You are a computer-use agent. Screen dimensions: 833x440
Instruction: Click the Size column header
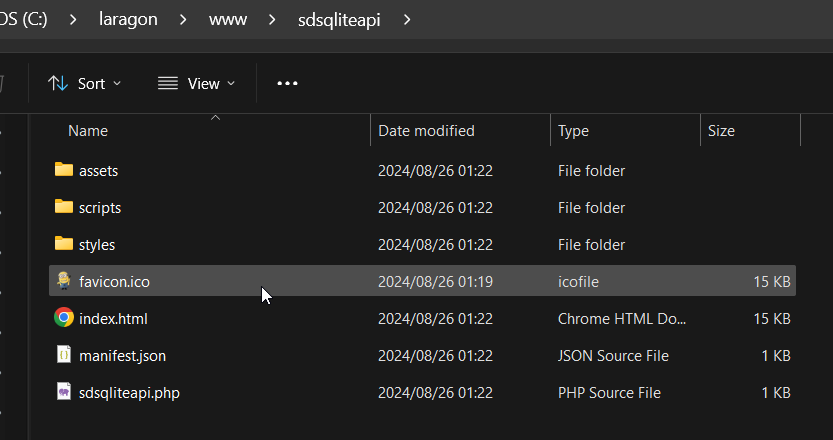[721, 131]
